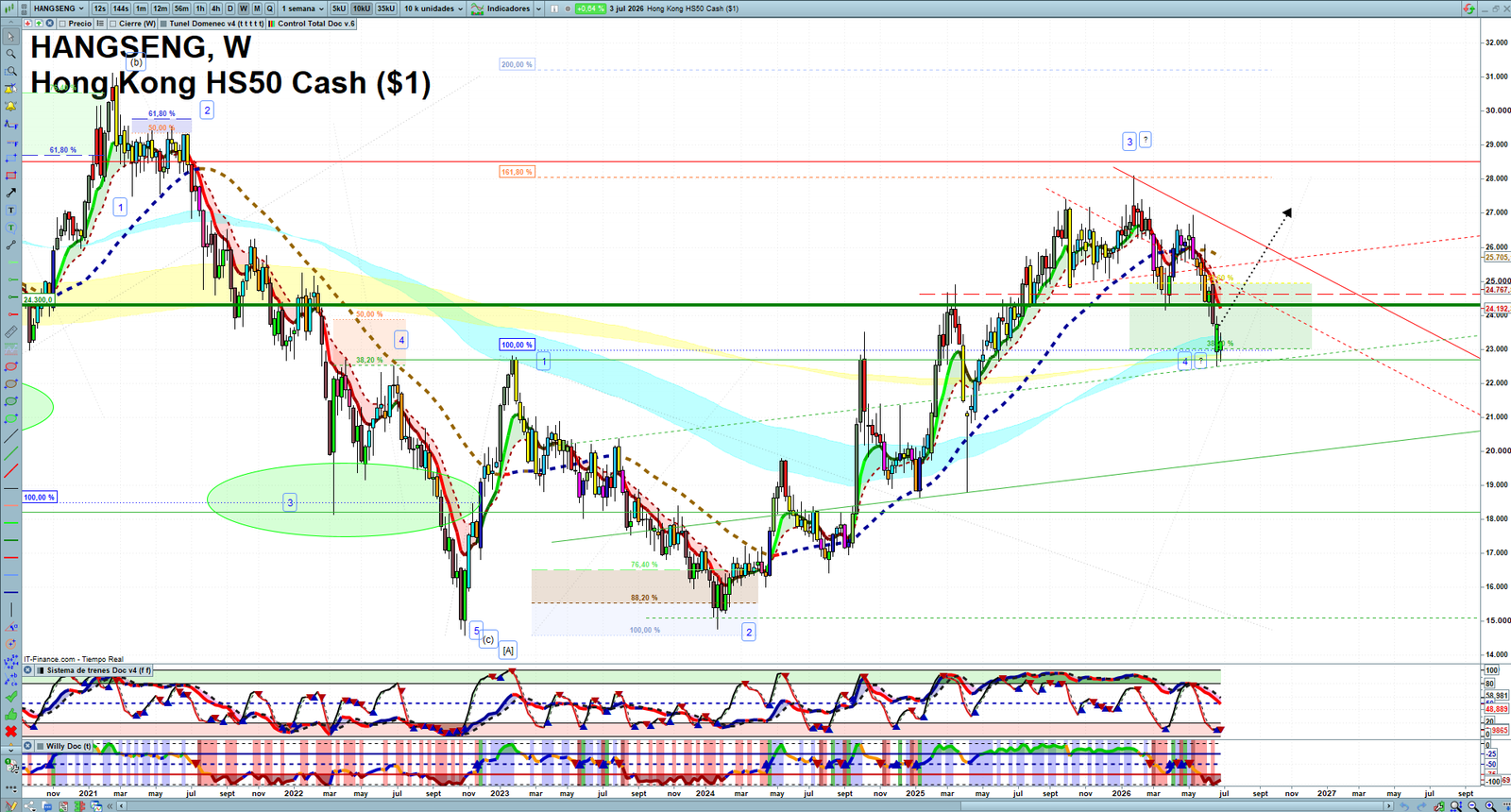The width and height of the screenshot is (1511, 812).
Task: Select the blue-outlined rectangle drawing tool
Action: click(x=11, y=159)
